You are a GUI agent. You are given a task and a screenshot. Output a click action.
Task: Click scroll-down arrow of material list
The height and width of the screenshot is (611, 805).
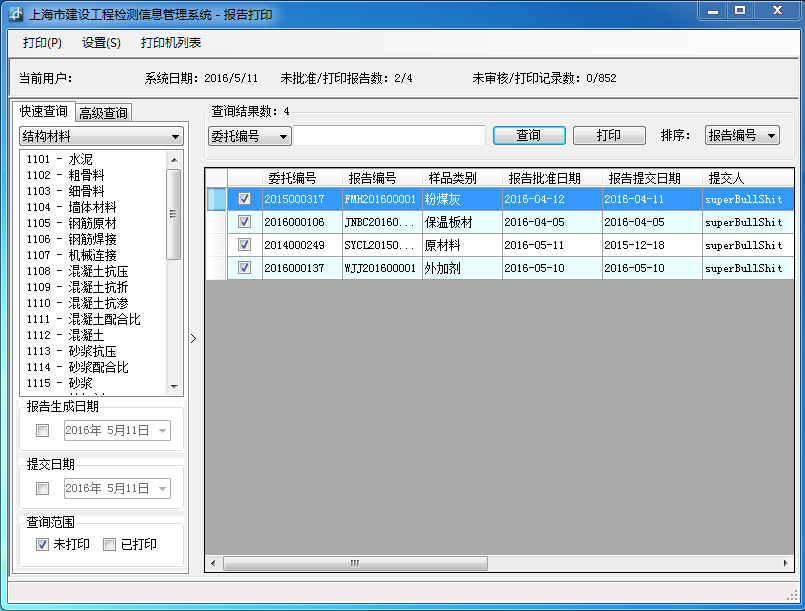coord(174,387)
